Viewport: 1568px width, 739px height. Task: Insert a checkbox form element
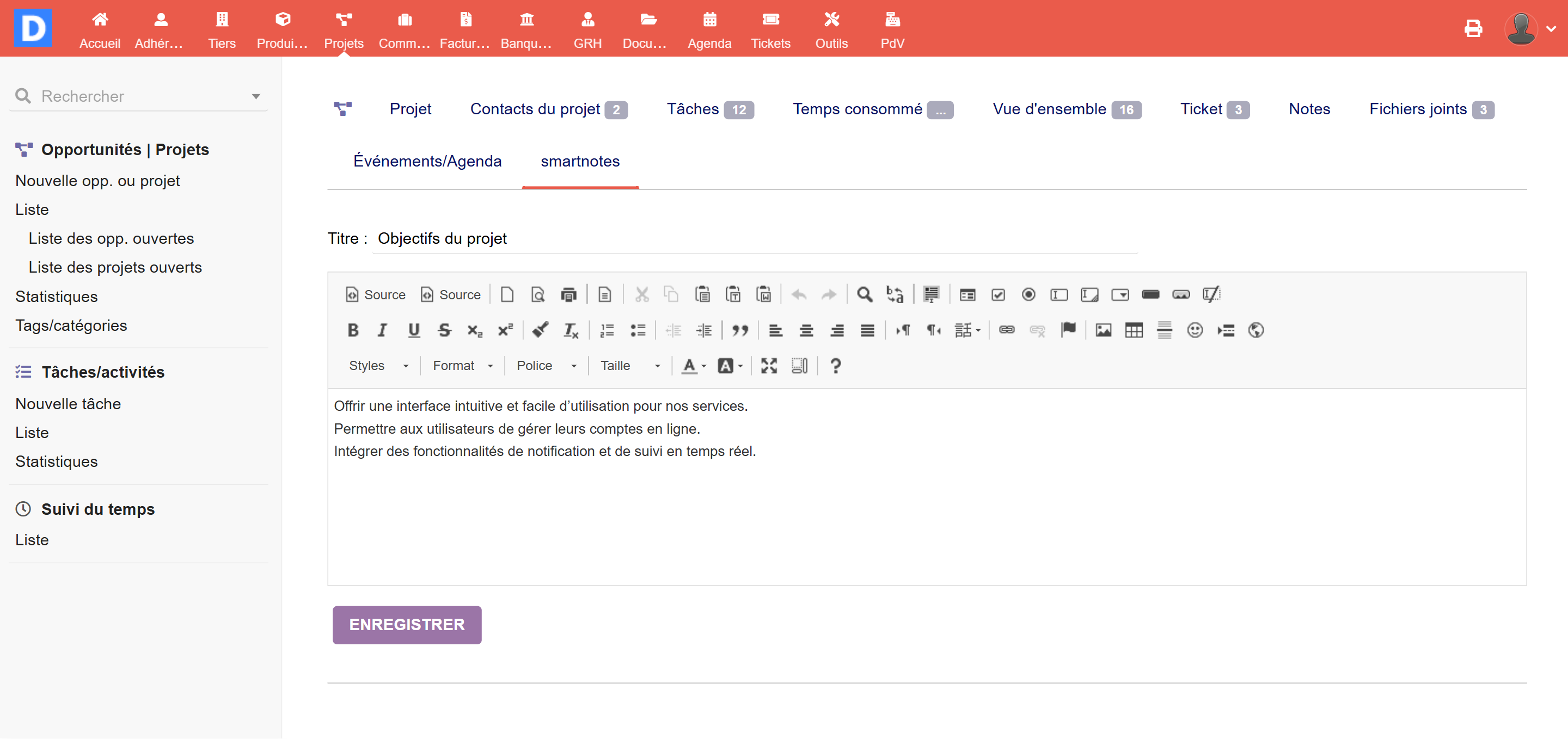[x=997, y=295]
